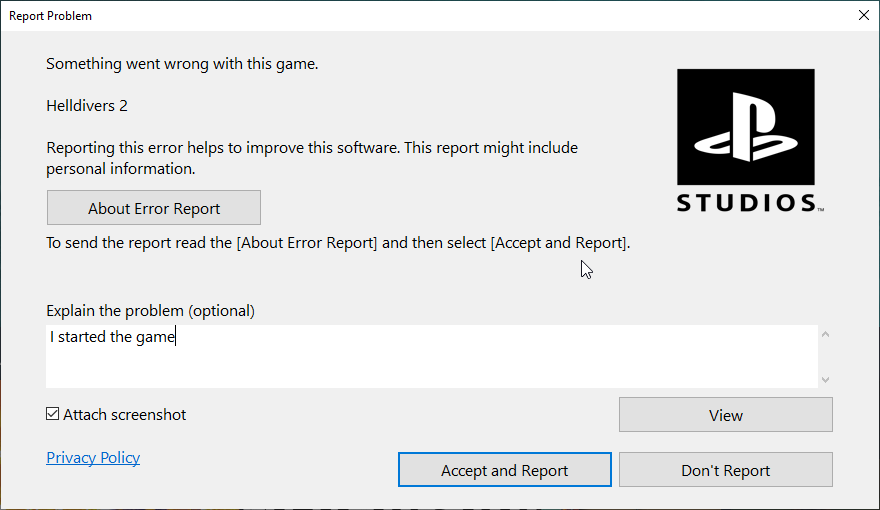This screenshot has height=510, width=880.
Task: Click the 'Explain the problem (optional)' label
Action: tap(150, 310)
